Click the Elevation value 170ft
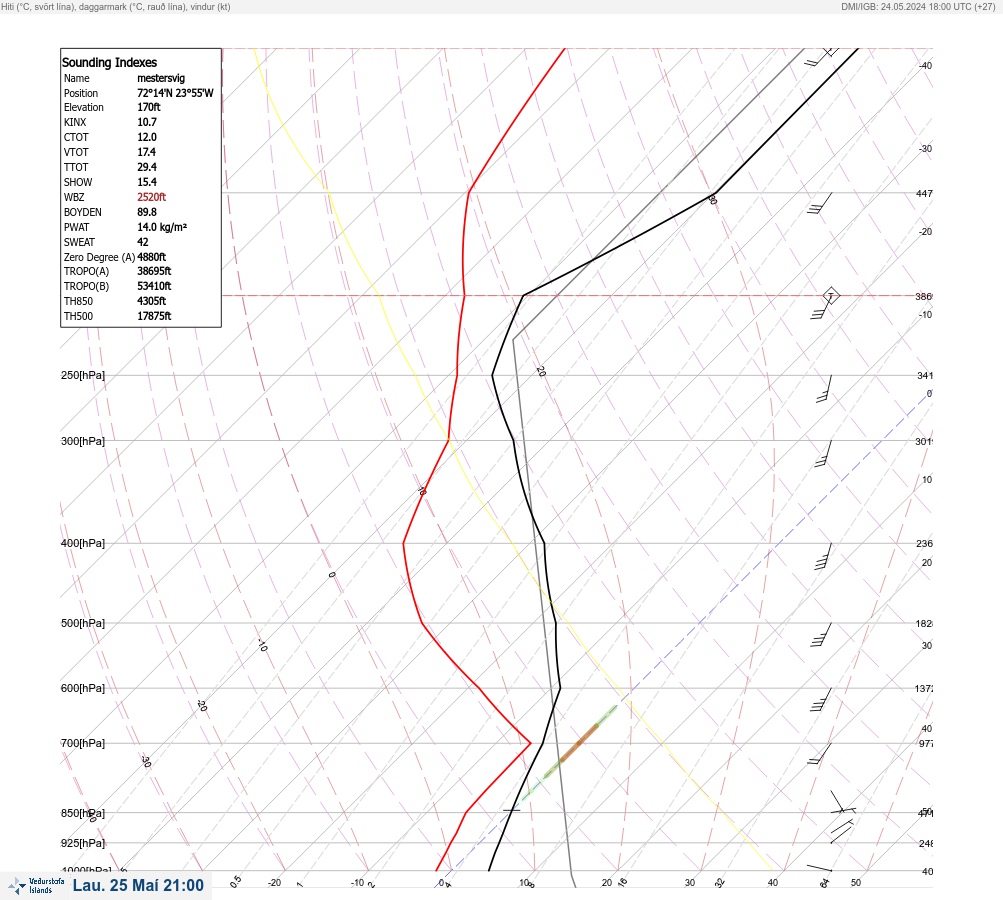Image resolution: width=1003 pixels, height=900 pixels. pos(149,107)
